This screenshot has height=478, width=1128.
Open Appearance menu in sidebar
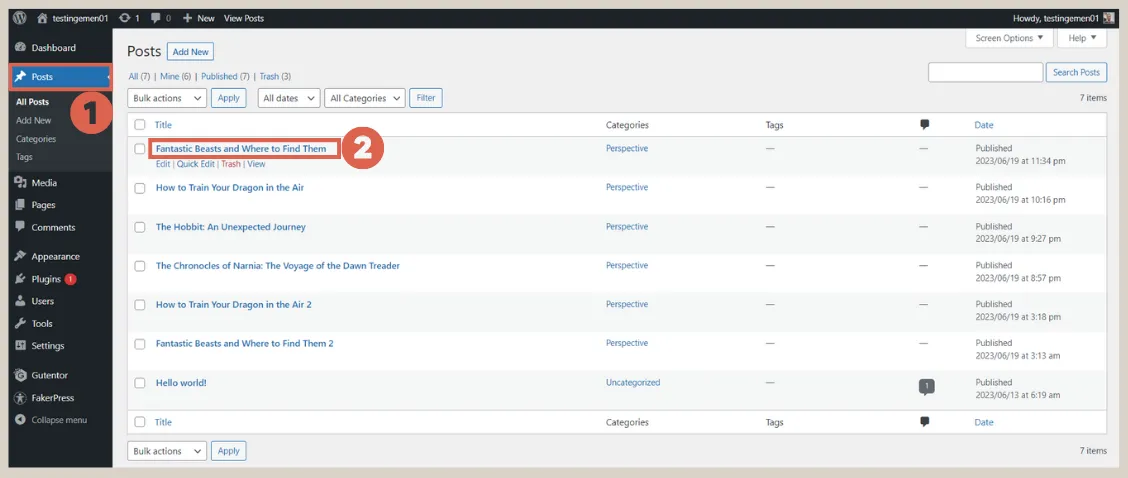coord(55,256)
